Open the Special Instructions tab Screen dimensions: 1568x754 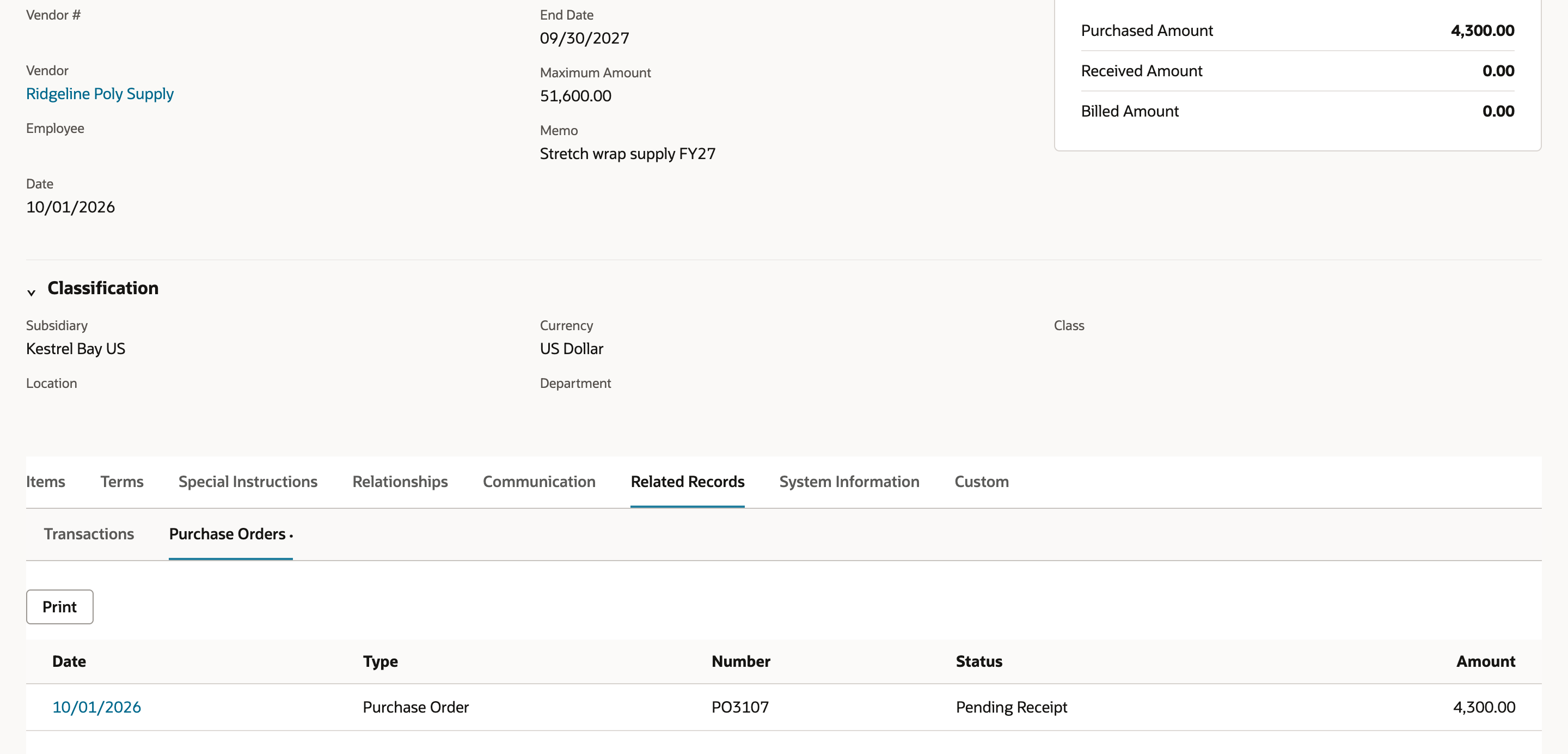click(x=248, y=482)
